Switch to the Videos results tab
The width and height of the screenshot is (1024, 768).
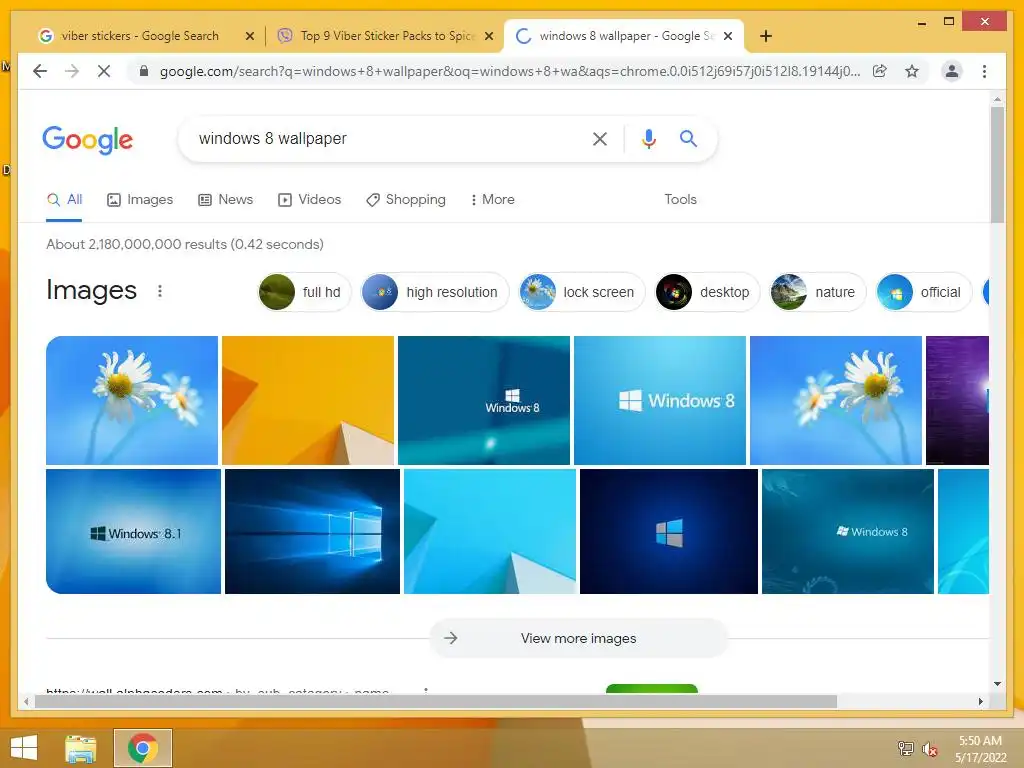click(x=309, y=199)
